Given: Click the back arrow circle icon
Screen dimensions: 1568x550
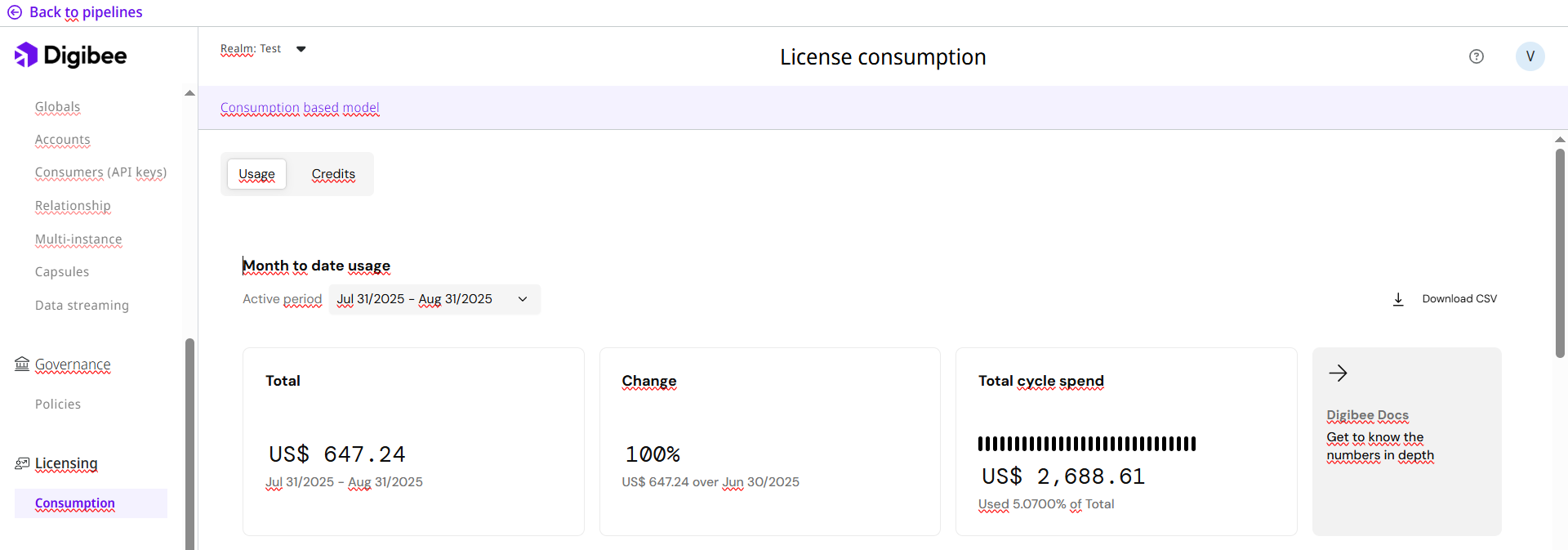Looking at the screenshot, I should (x=15, y=12).
